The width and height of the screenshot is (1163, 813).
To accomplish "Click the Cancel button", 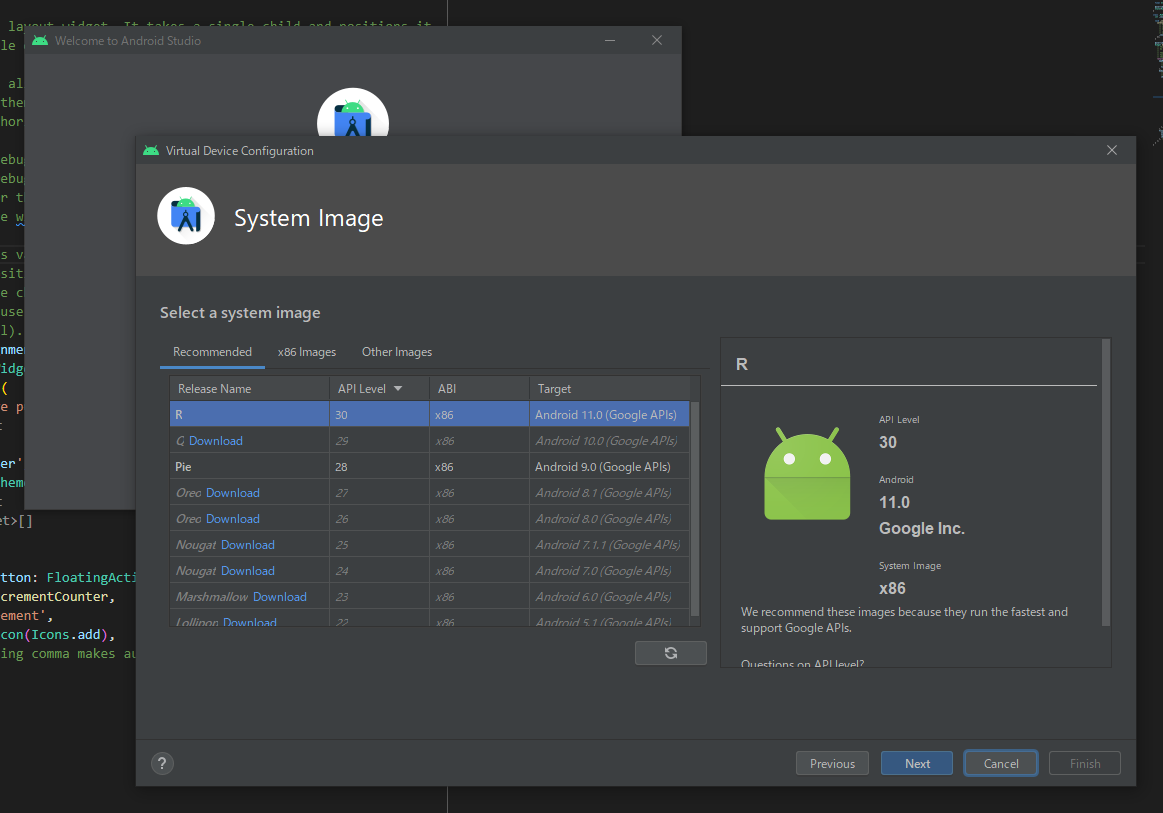I will [x=1001, y=763].
